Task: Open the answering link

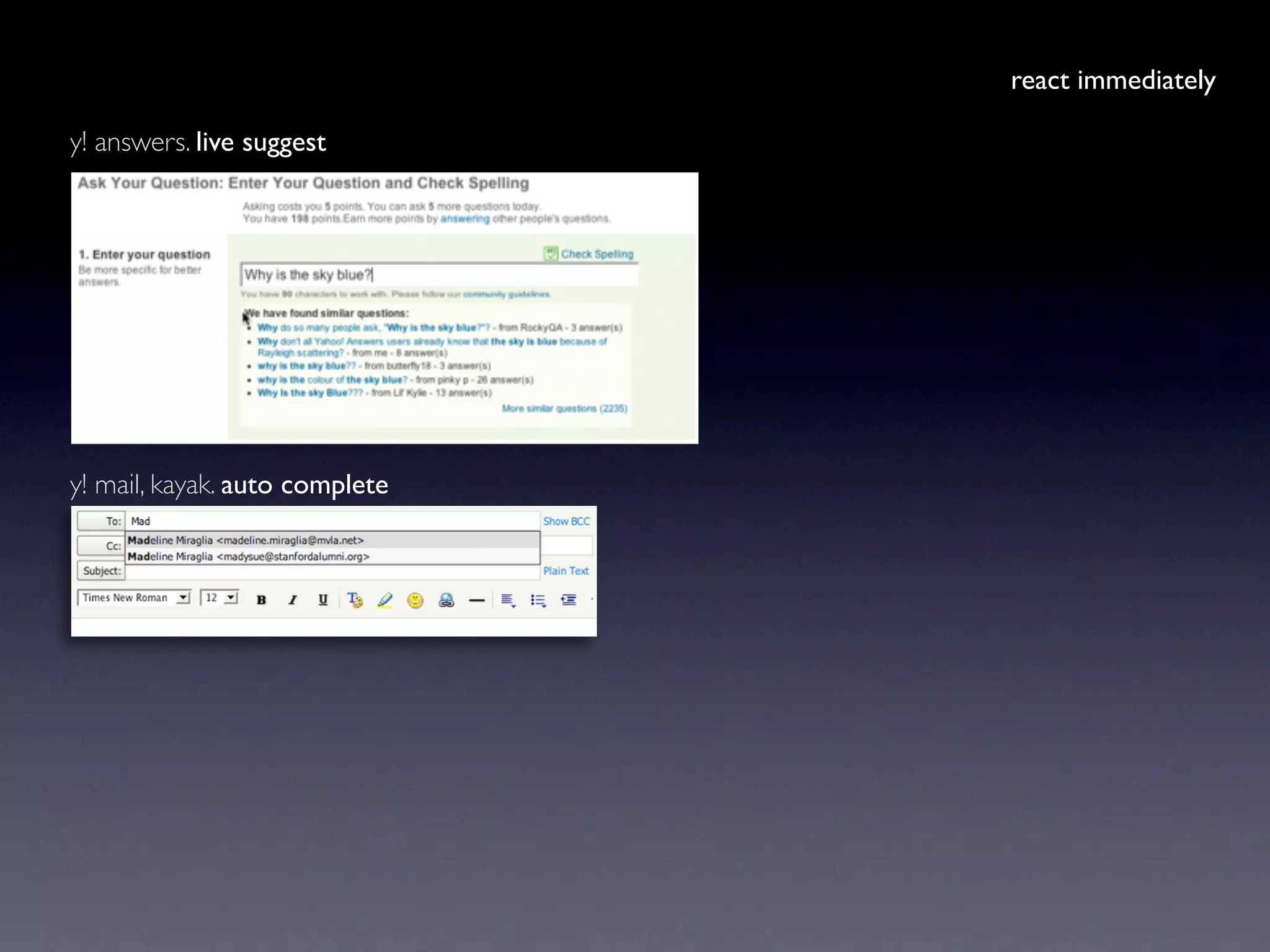Action: click(465, 219)
